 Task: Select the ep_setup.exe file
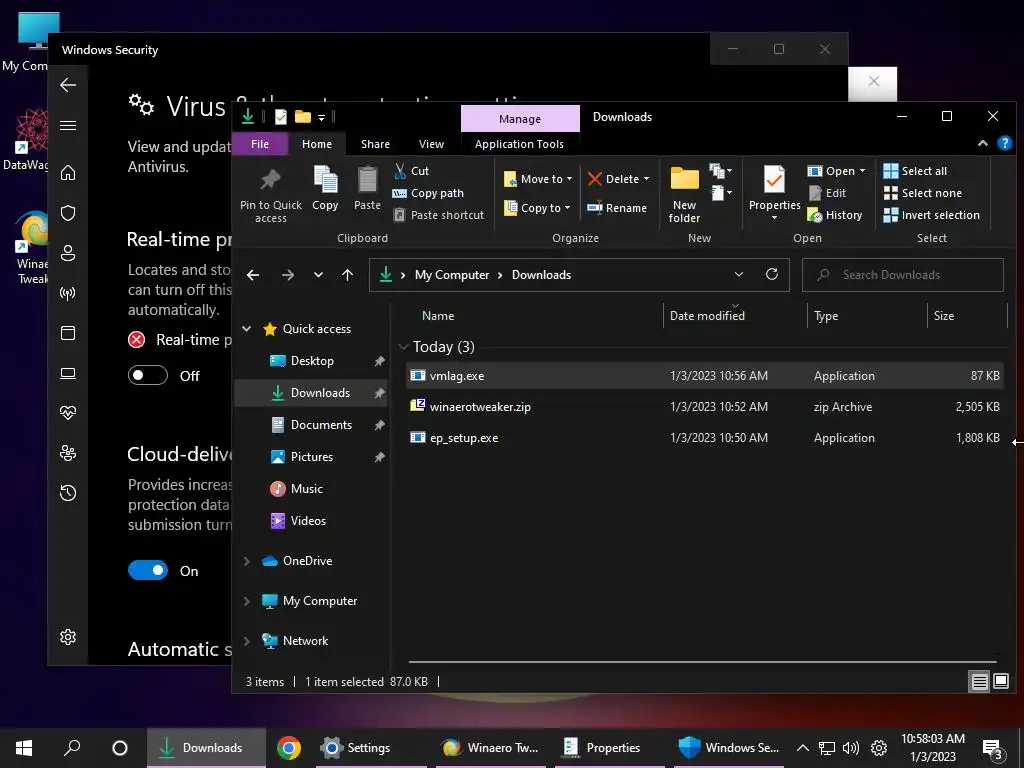click(705, 438)
